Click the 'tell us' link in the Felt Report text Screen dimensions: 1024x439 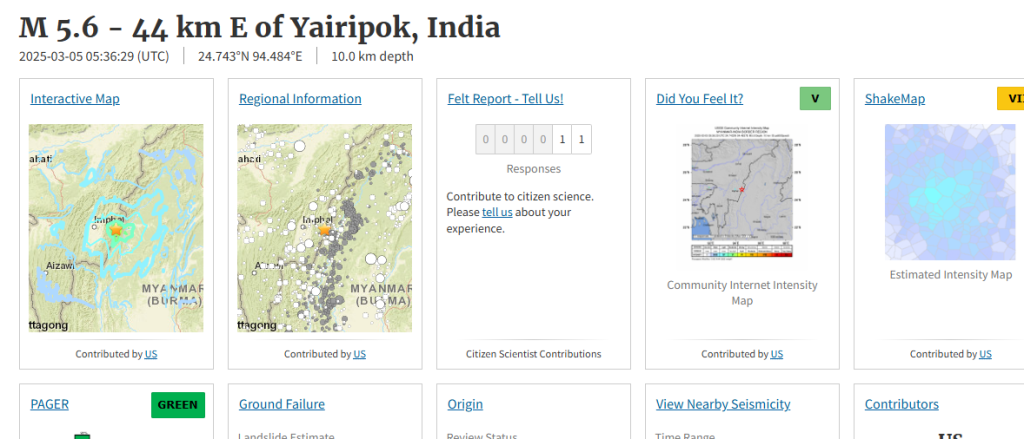pos(497,212)
